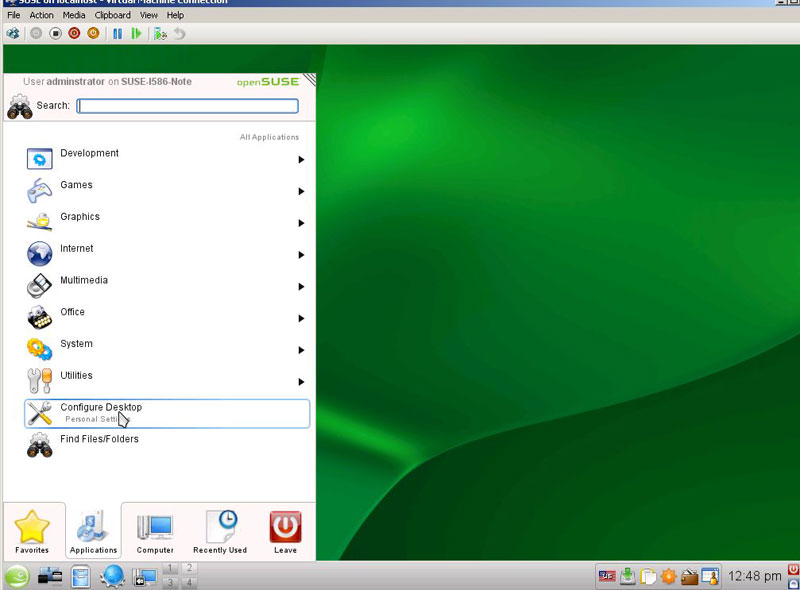Open the device notifier panel icon
This screenshot has height=590, width=800.
point(51,577)
